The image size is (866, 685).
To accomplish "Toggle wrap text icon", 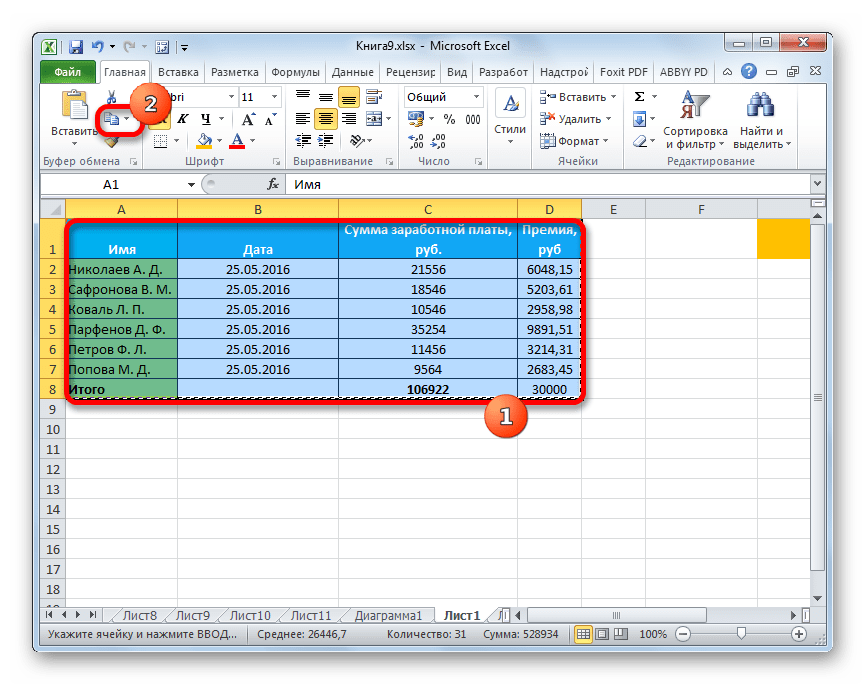I will 374,97.
